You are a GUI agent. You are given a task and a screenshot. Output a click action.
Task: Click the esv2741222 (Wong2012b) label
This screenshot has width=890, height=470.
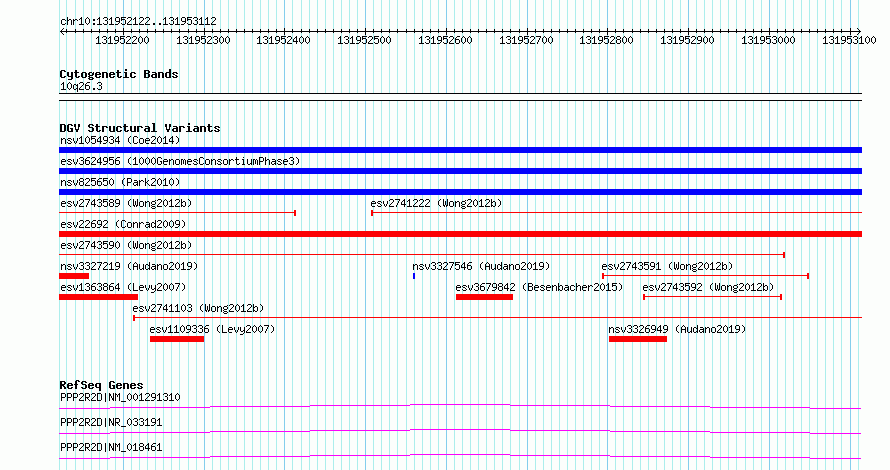(436, 203)
